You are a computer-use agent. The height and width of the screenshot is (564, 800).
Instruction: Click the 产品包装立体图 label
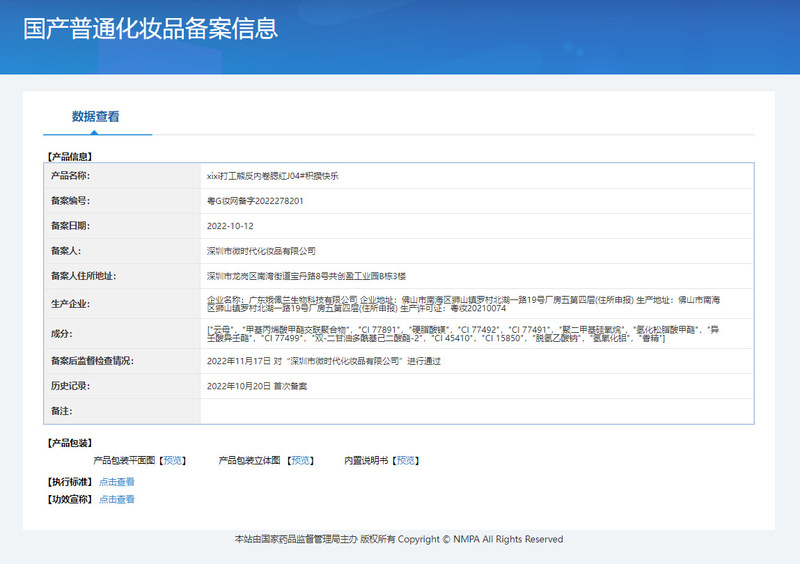click(249, 460)
